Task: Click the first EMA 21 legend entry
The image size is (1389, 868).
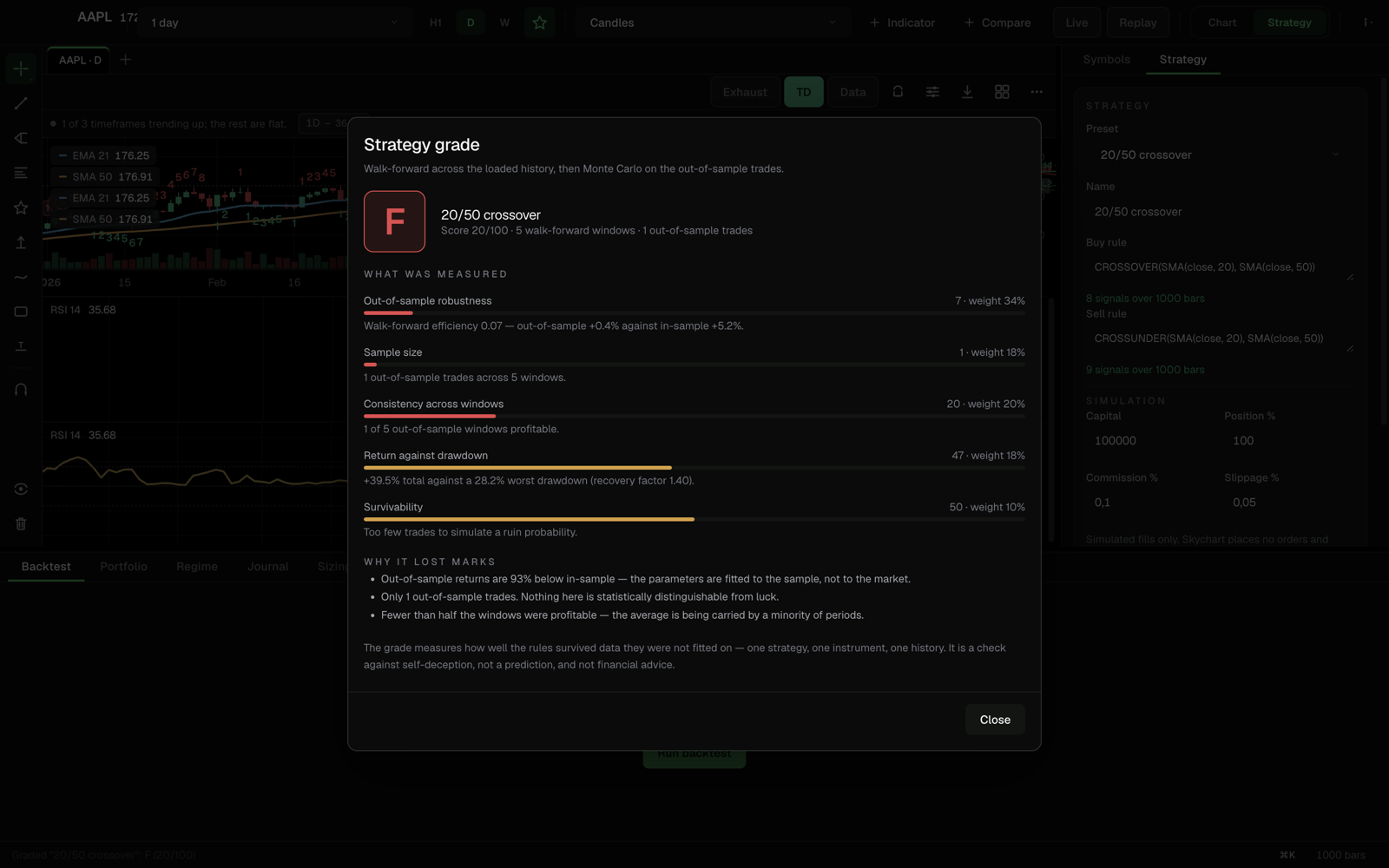Action: [103, 156]
